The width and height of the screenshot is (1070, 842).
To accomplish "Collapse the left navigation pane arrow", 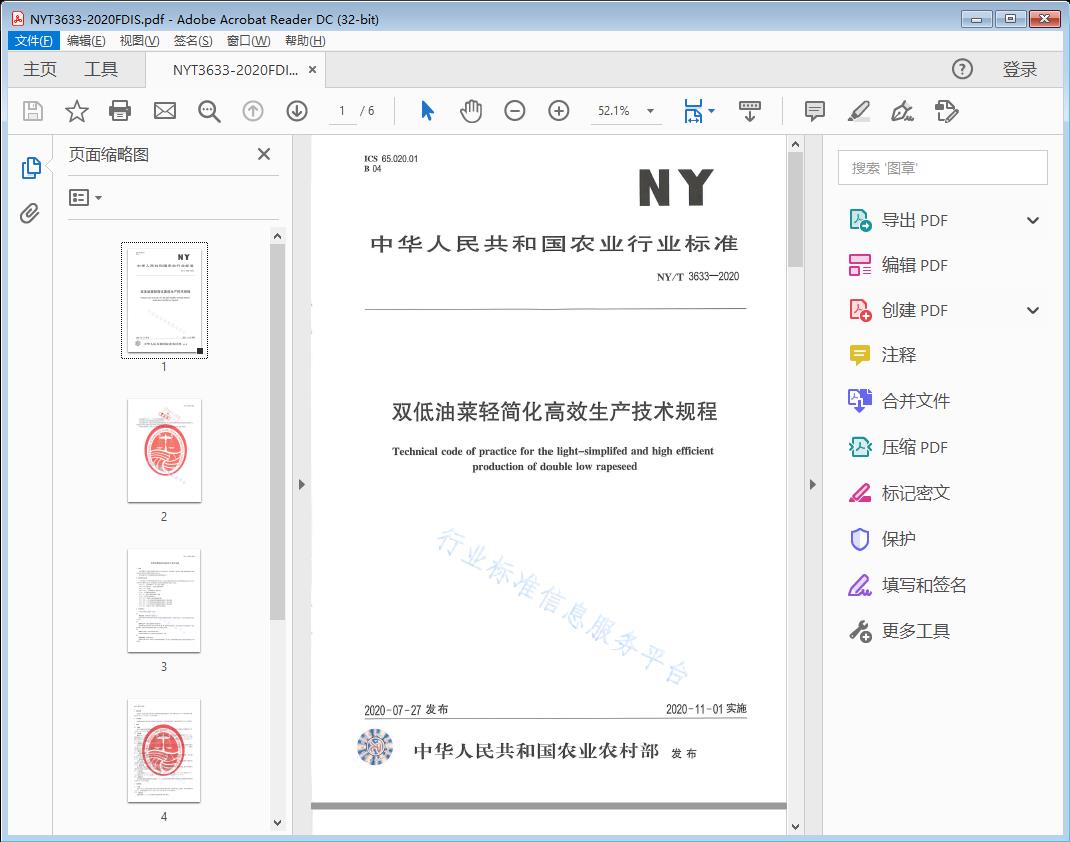I will click(x=302, y=485).
